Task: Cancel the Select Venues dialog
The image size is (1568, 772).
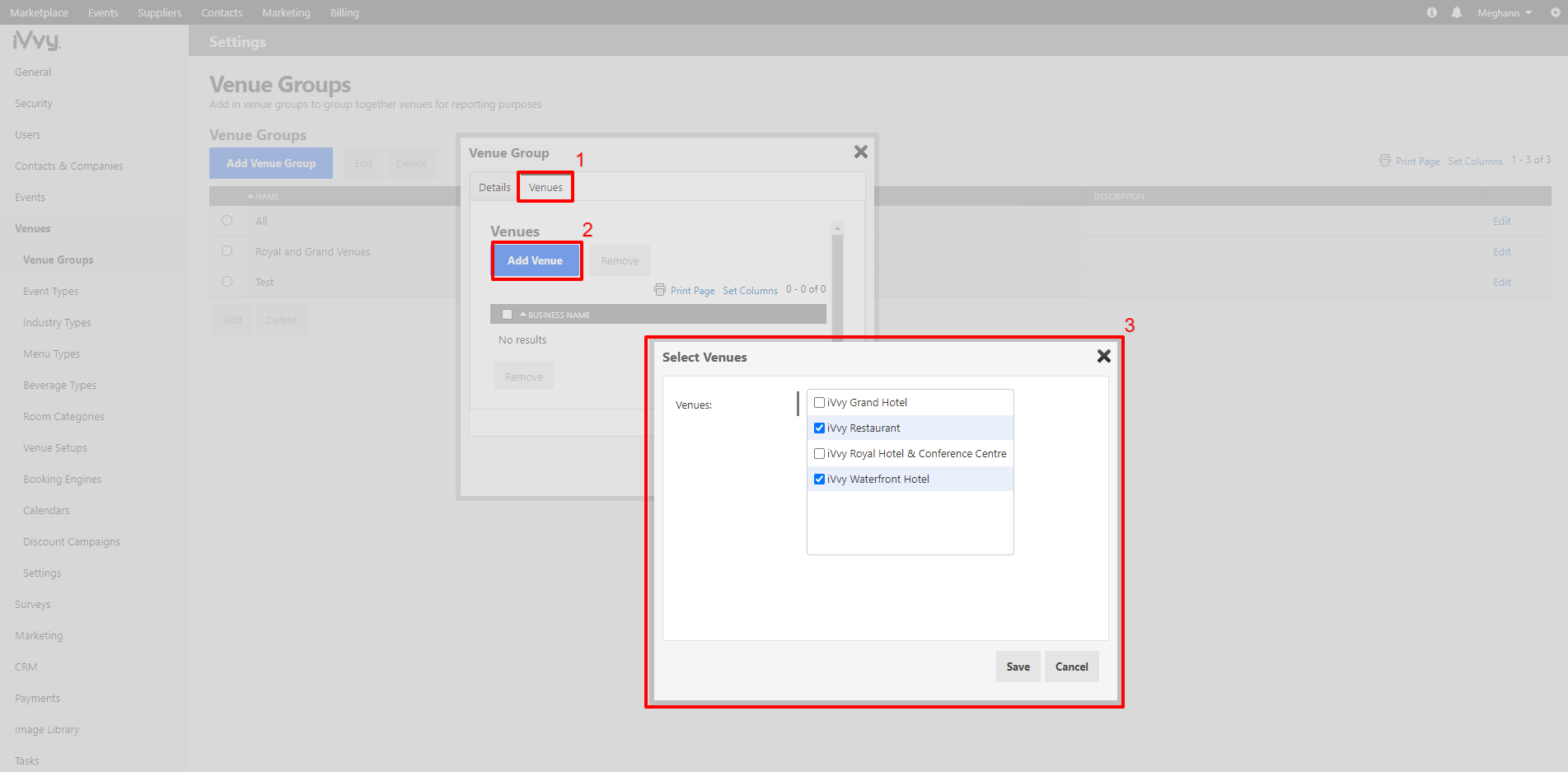Action: tap(1071, 667)
